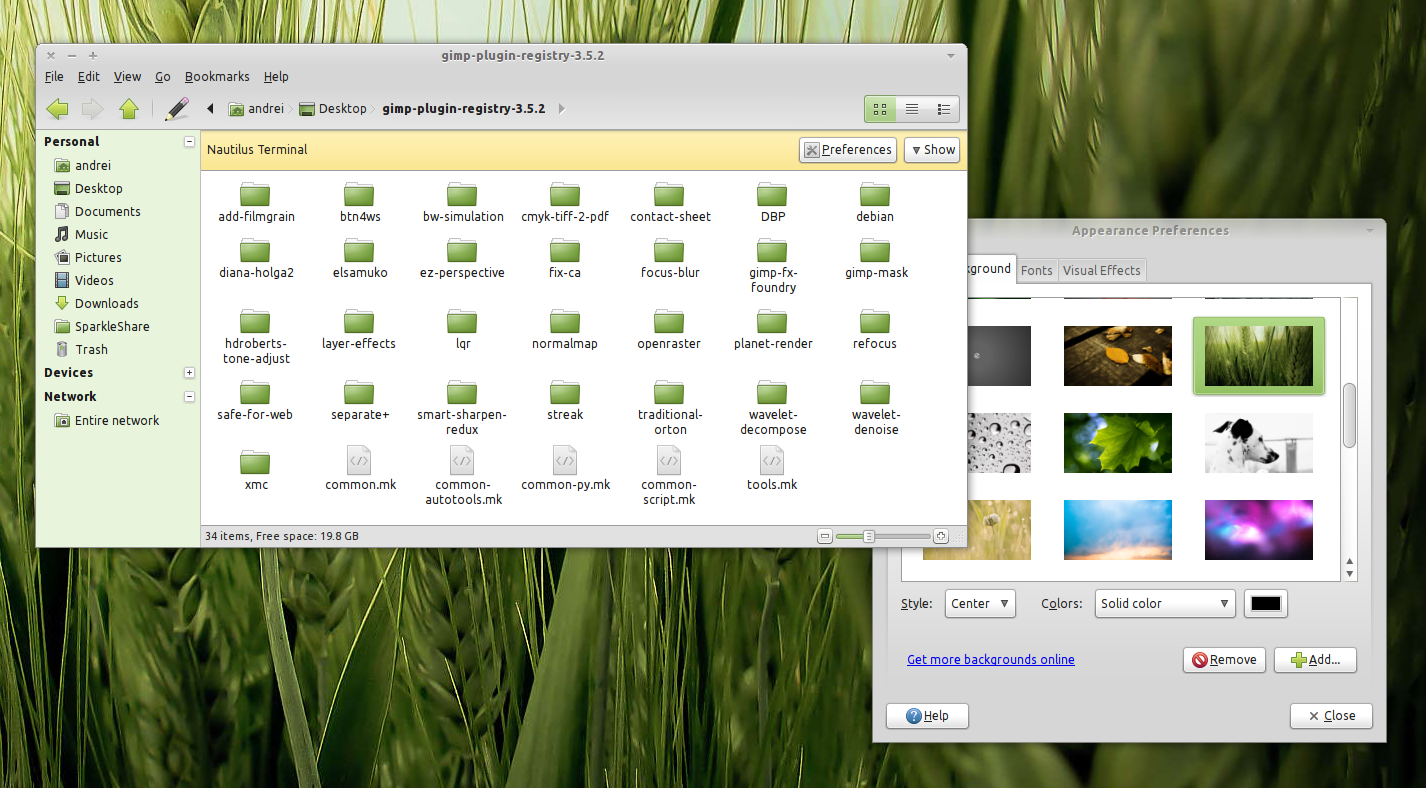Select the cmyk-tiff-2-pdf folder
Screen dimensions: 1426x788
[x=565, y=203]
